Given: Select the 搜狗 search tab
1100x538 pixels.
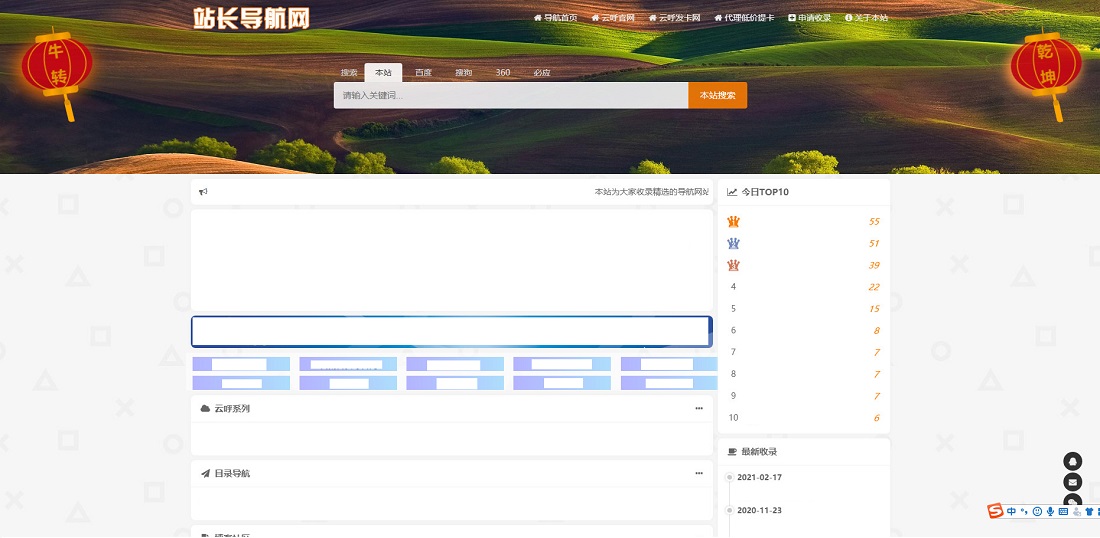Looking at the screenshot, I should tap(463, 73).
